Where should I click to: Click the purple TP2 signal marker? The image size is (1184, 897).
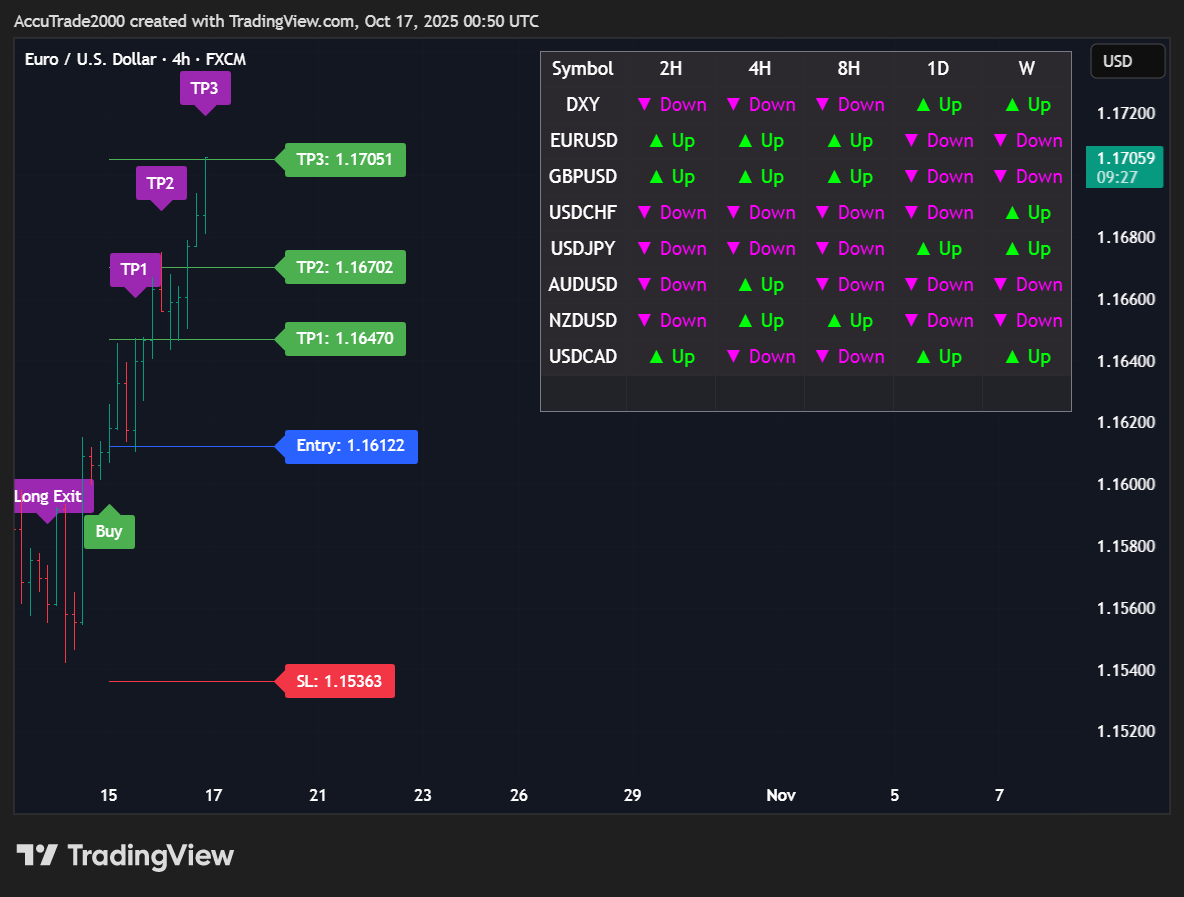pos(160,183)
